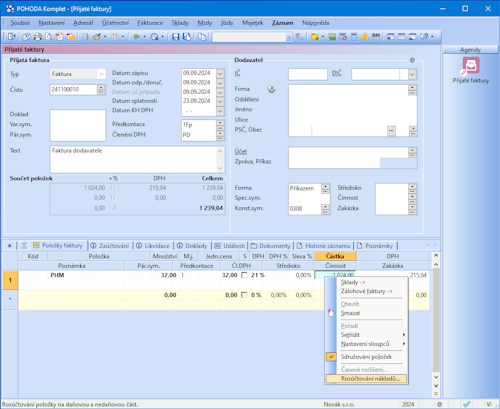Screen dimensions: 500x409
Task: Open the Přijaté faktury agenda icon
Action: click(x=471, y=66)
